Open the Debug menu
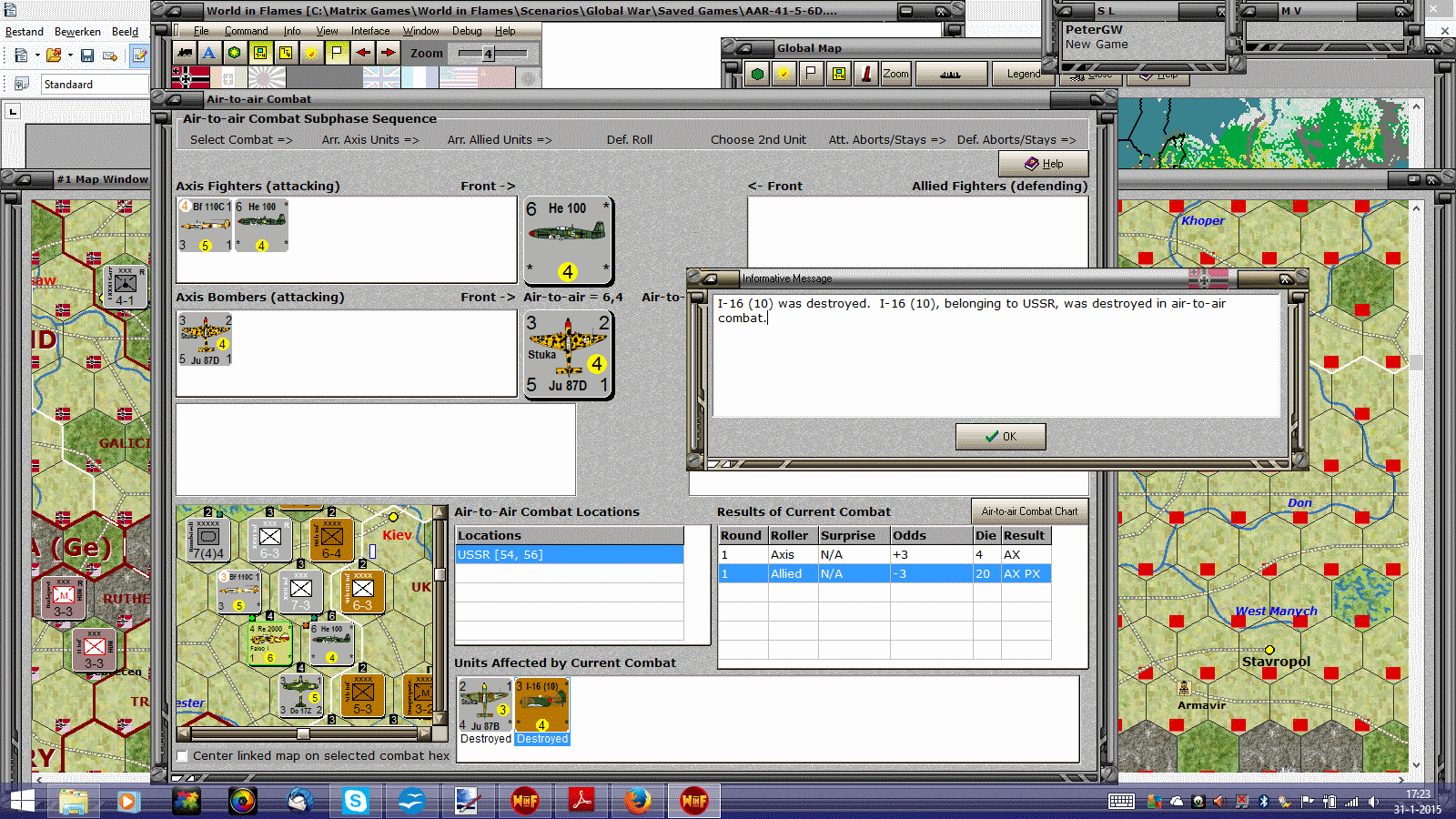Screen dimensions: 1456x819 click(x=467, y=31)
